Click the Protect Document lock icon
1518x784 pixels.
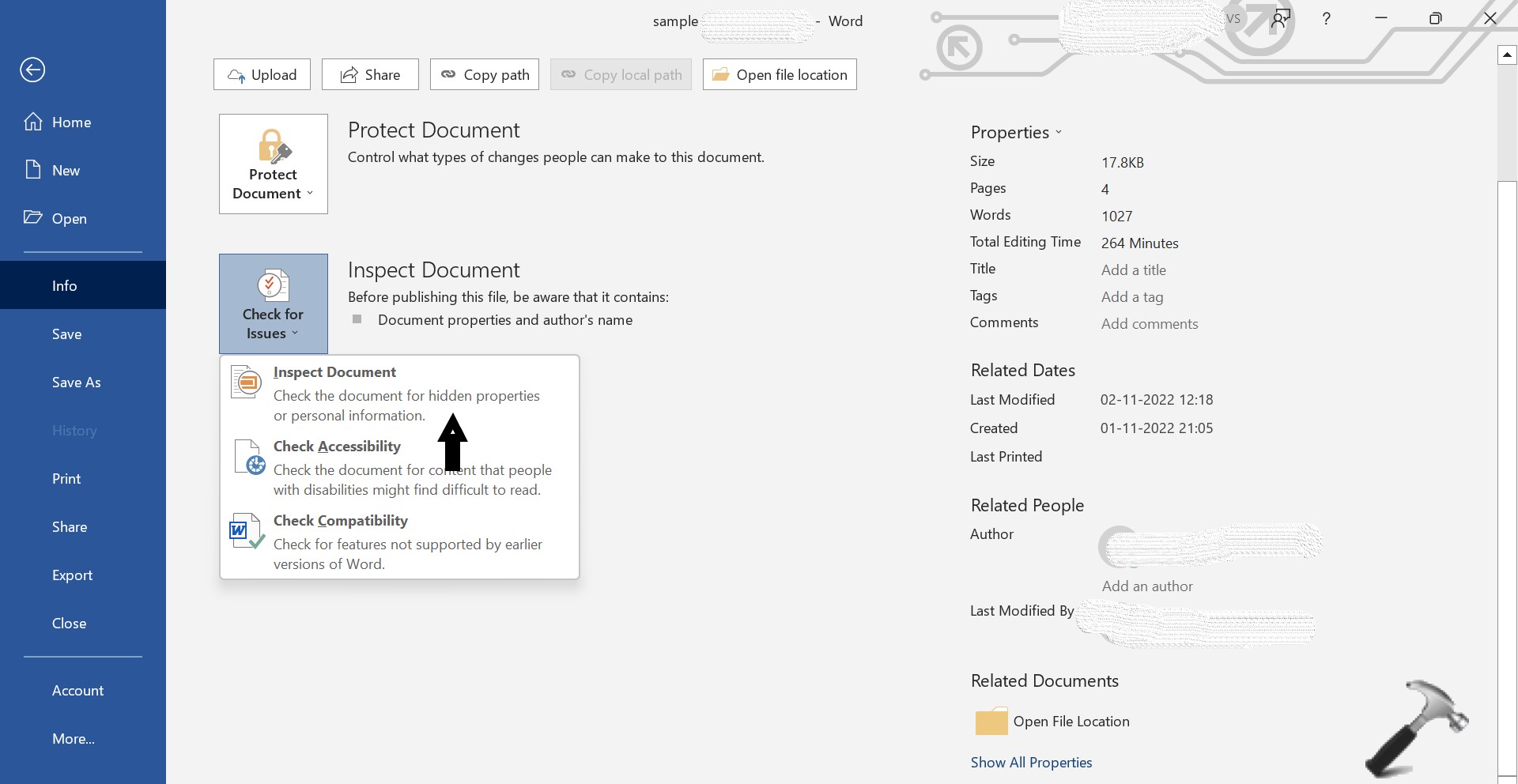coord(272,145)
